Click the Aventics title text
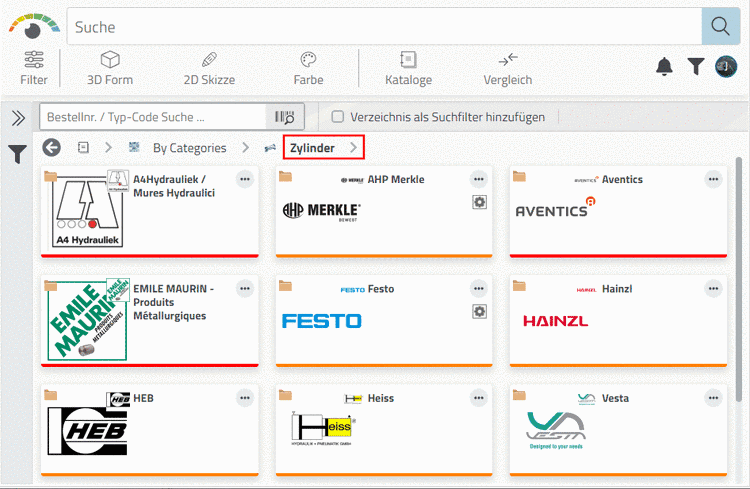 click(x=622, y=179)
